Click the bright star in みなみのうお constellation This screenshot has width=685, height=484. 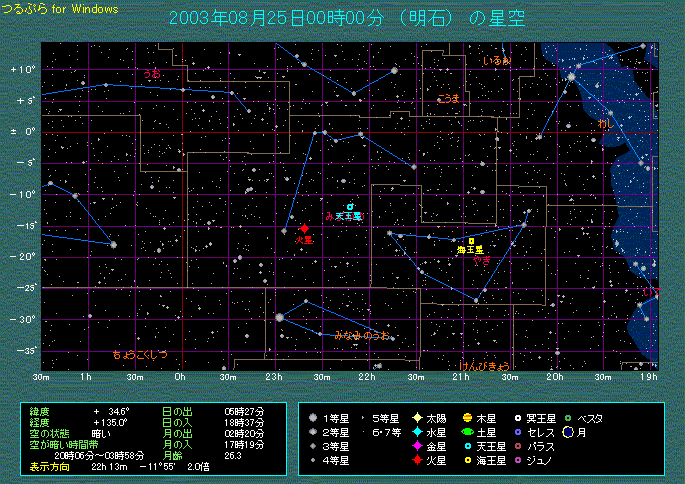(x=279, y=317)
